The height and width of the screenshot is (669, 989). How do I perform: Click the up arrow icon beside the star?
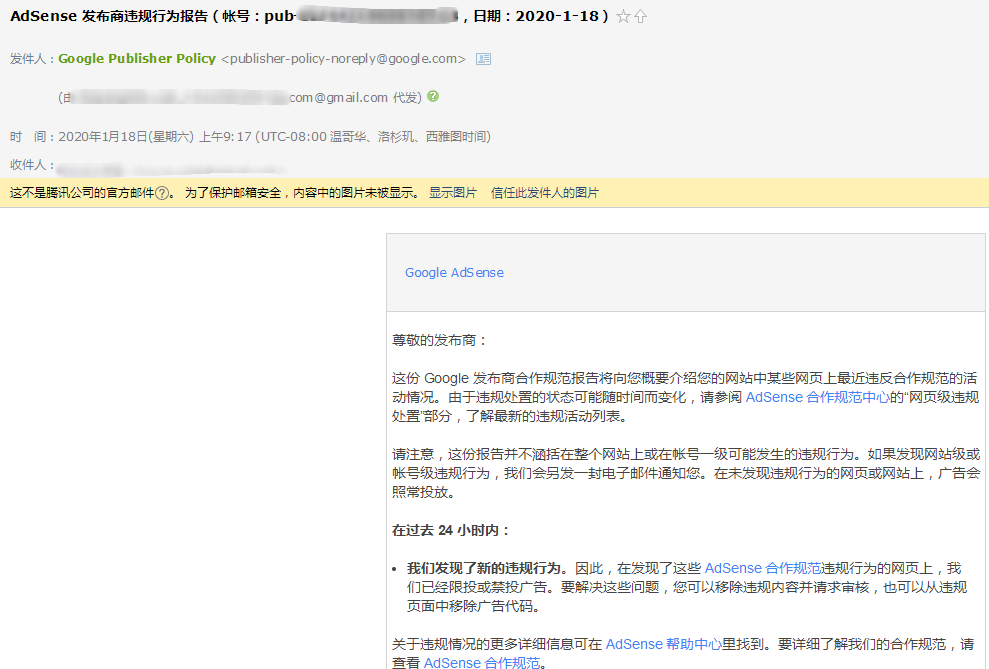(x=640, y=16)
